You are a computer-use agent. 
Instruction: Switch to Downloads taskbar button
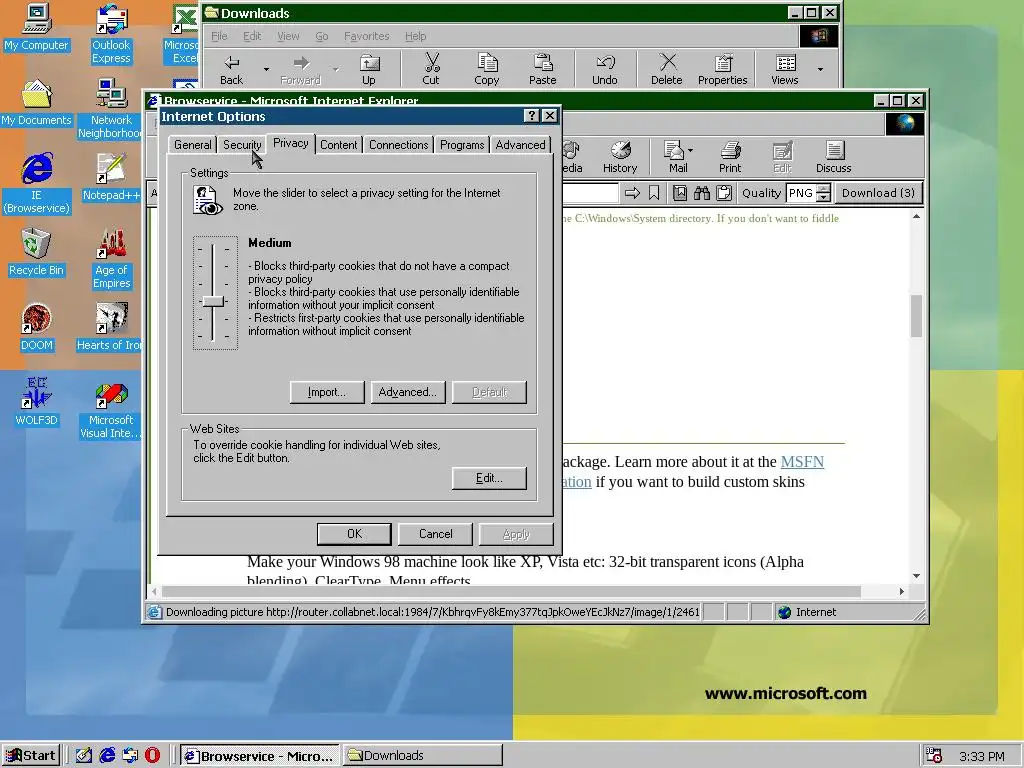point(422,756)
